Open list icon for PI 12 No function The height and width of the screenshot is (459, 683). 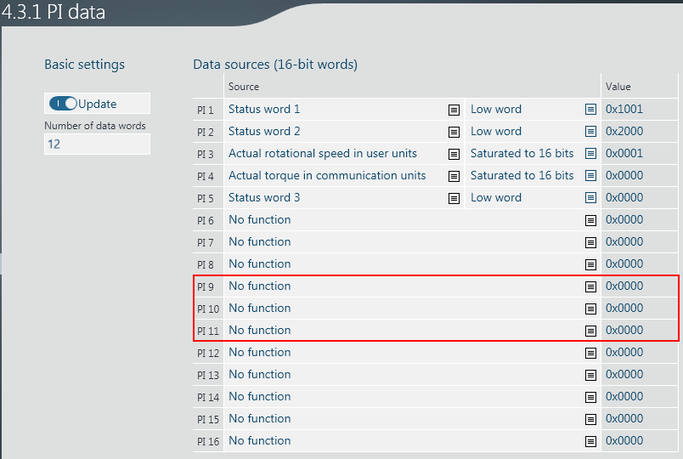pos(590,353)
